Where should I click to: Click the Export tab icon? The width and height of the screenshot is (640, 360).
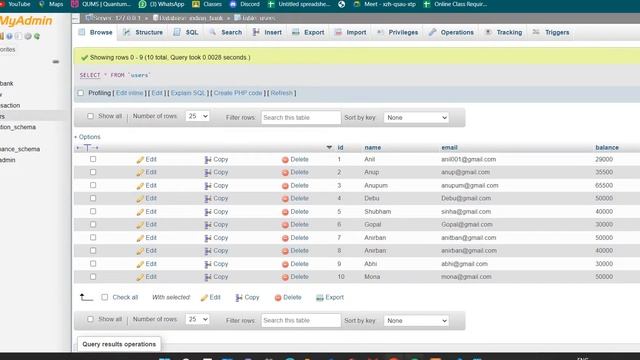pos(296,32)
